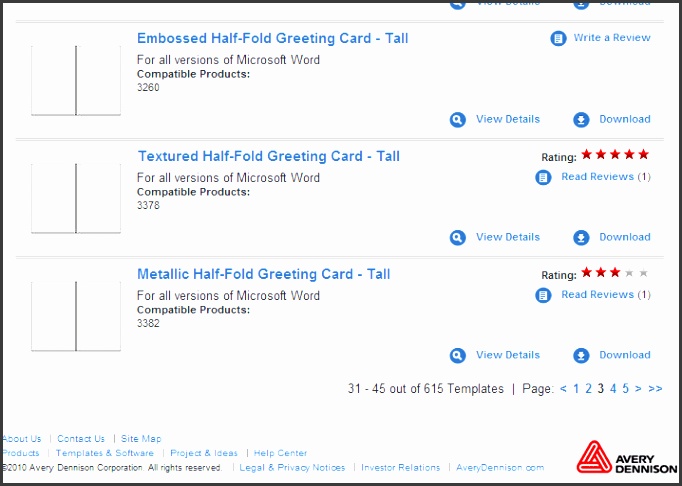This screenshot has width=682, height=486.
Task: Open Metallic Half-Fold Greeting Card - Tall title
Action: (264, 274)
